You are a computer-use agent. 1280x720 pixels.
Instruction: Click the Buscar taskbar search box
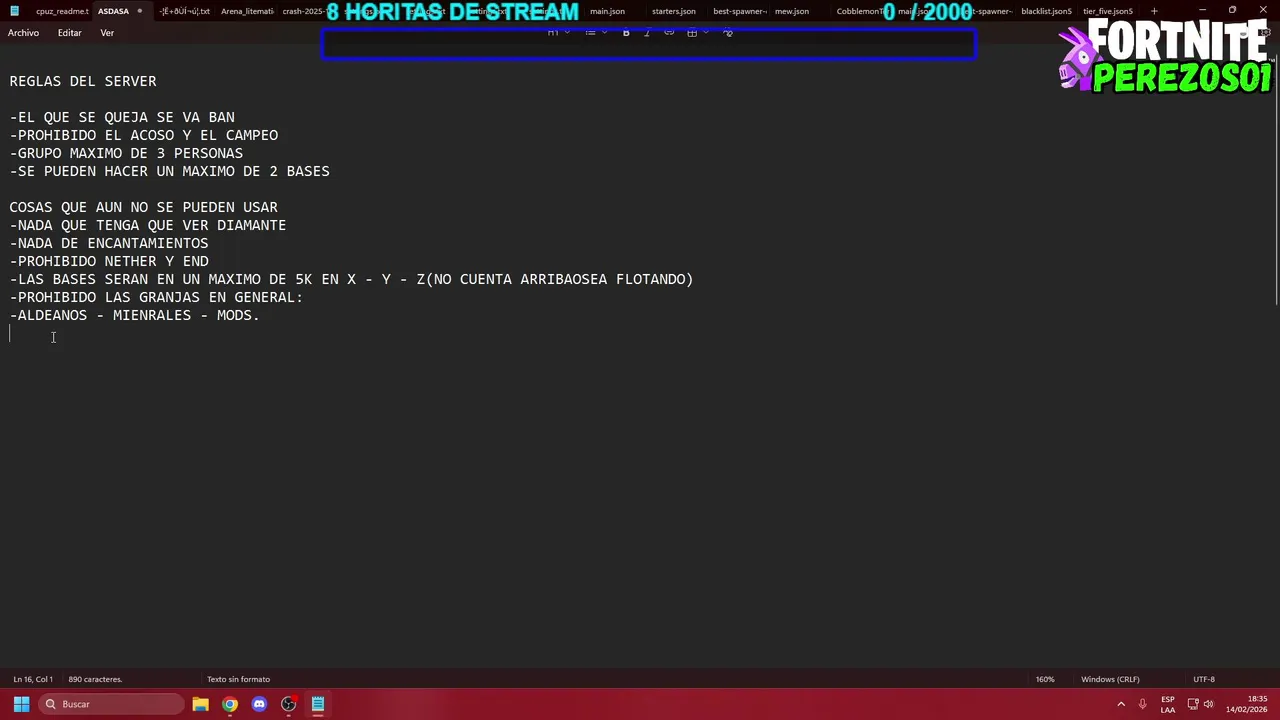click(x=112, y=704)
